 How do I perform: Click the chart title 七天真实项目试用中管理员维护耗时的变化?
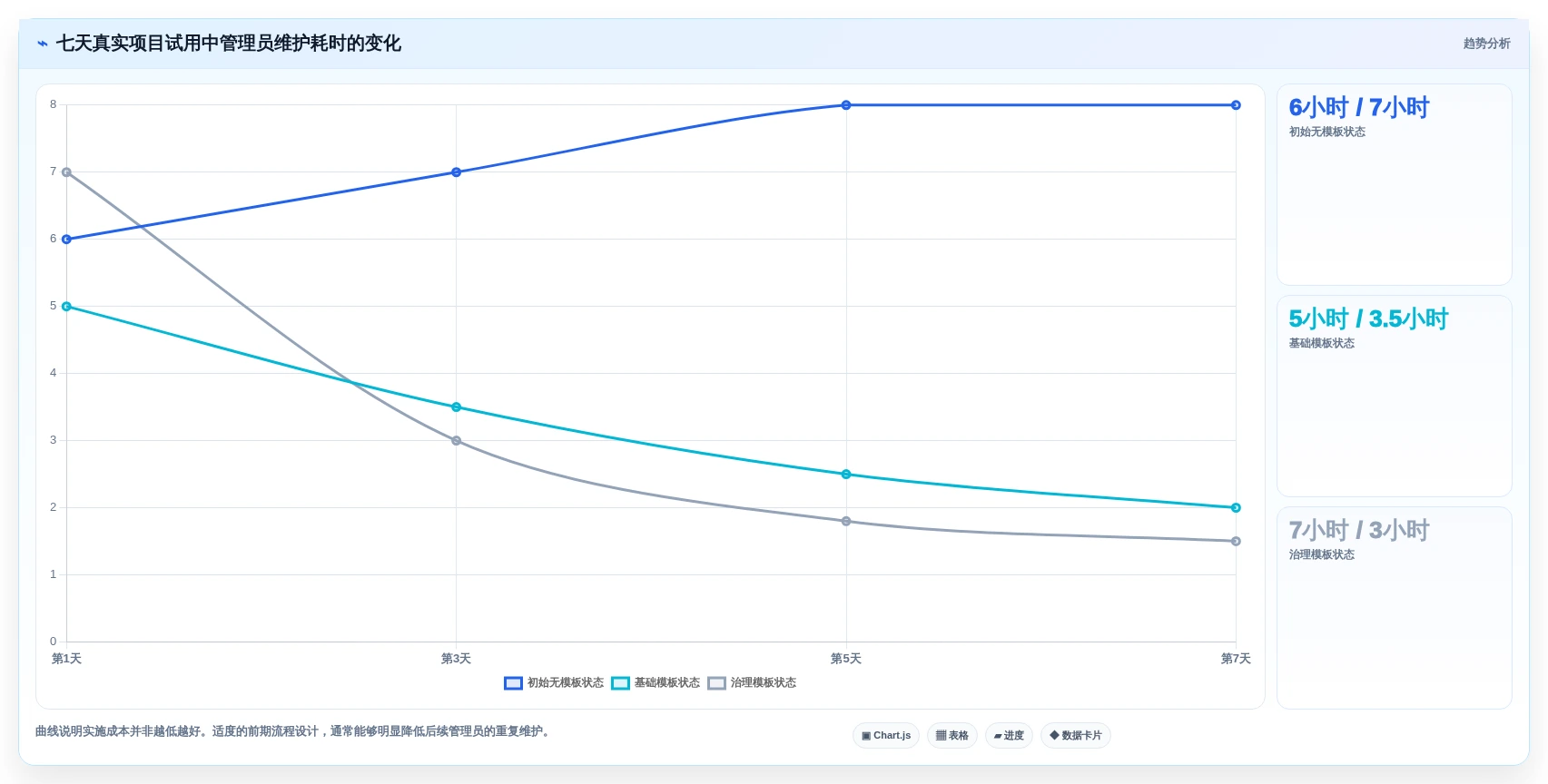(229, 44)
